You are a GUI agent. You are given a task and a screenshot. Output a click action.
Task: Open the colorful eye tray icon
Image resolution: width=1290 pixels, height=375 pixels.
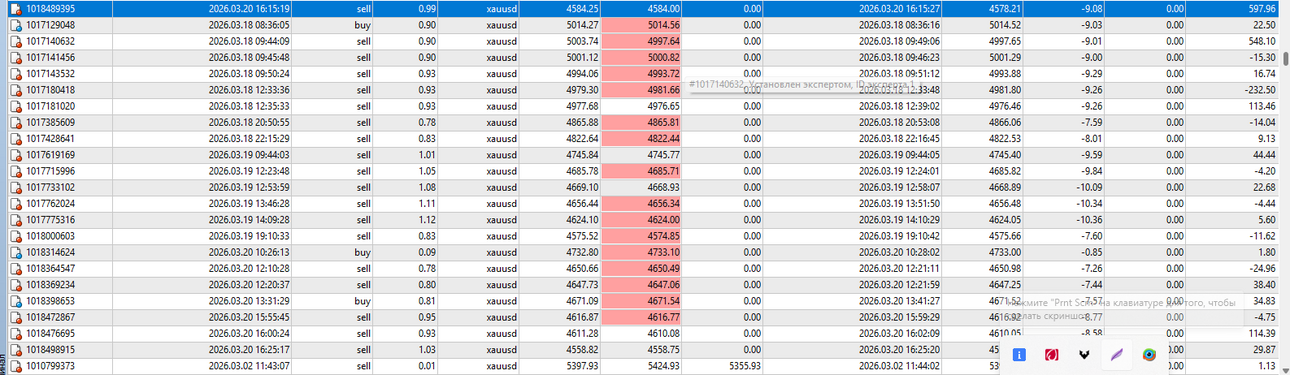pos(1150,354)
